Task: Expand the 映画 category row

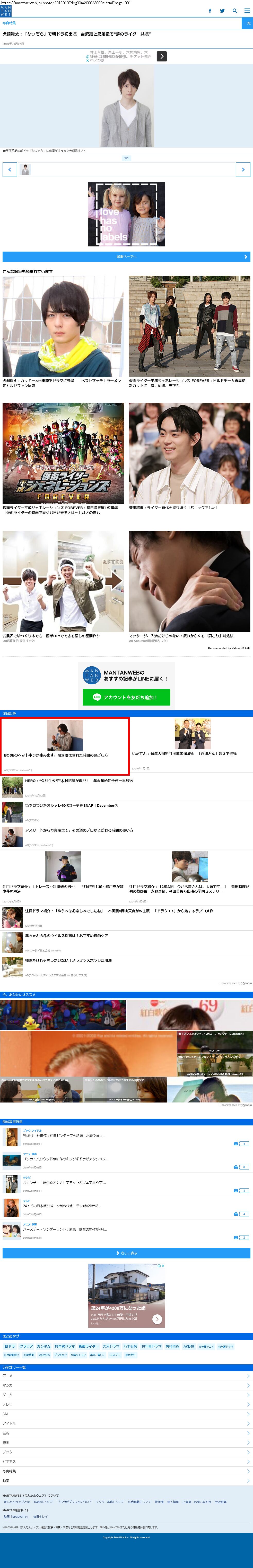Action: click(127, 1443)
